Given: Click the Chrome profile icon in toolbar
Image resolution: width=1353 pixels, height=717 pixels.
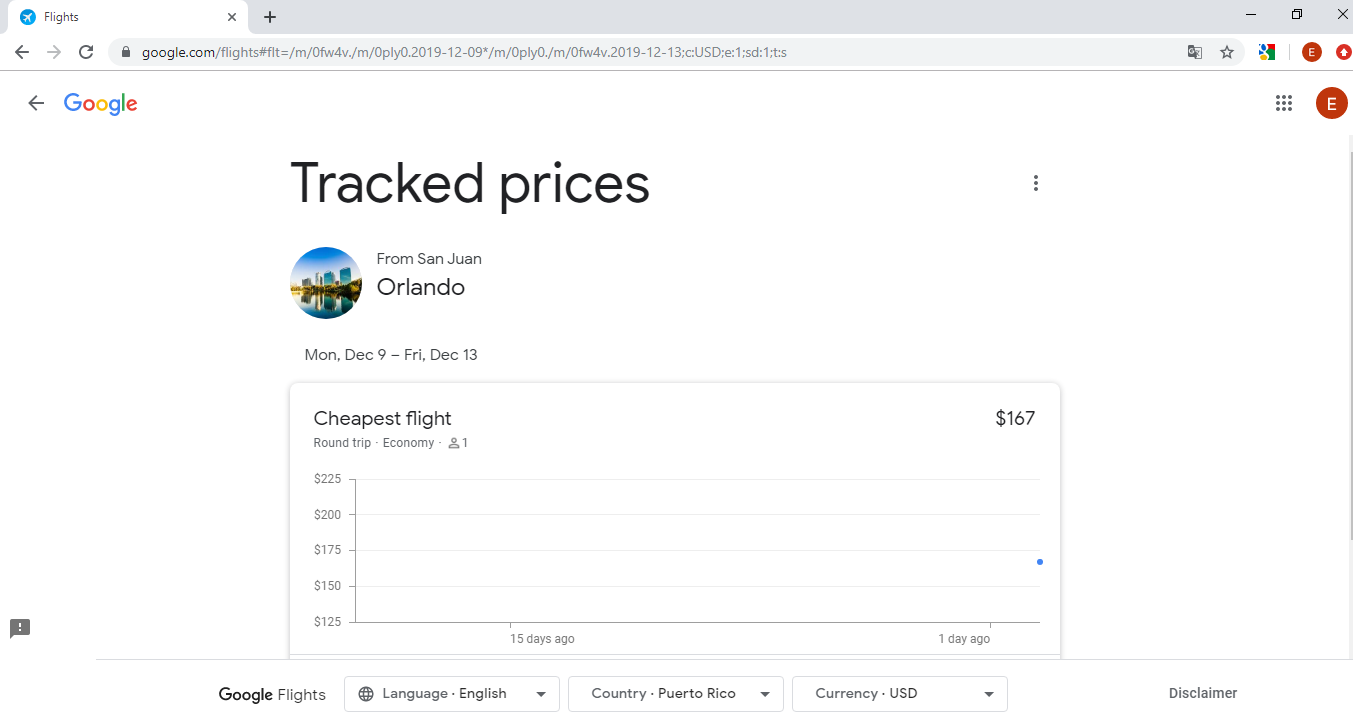Looking at the screenshot, I should point(1311,52).
